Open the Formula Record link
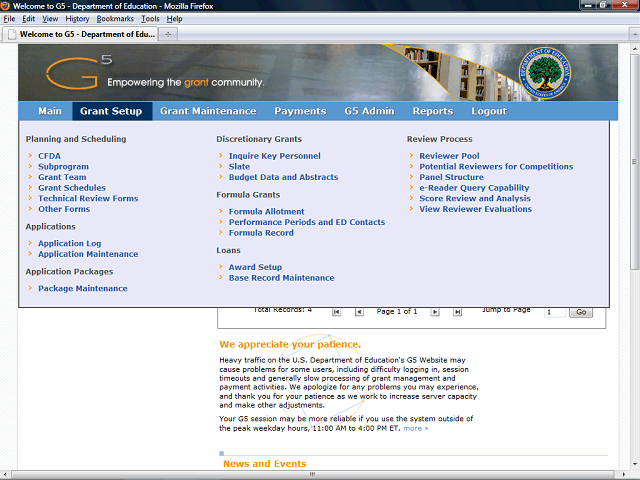This screenshot has width=640, height=480. click(x=261, y=233)
